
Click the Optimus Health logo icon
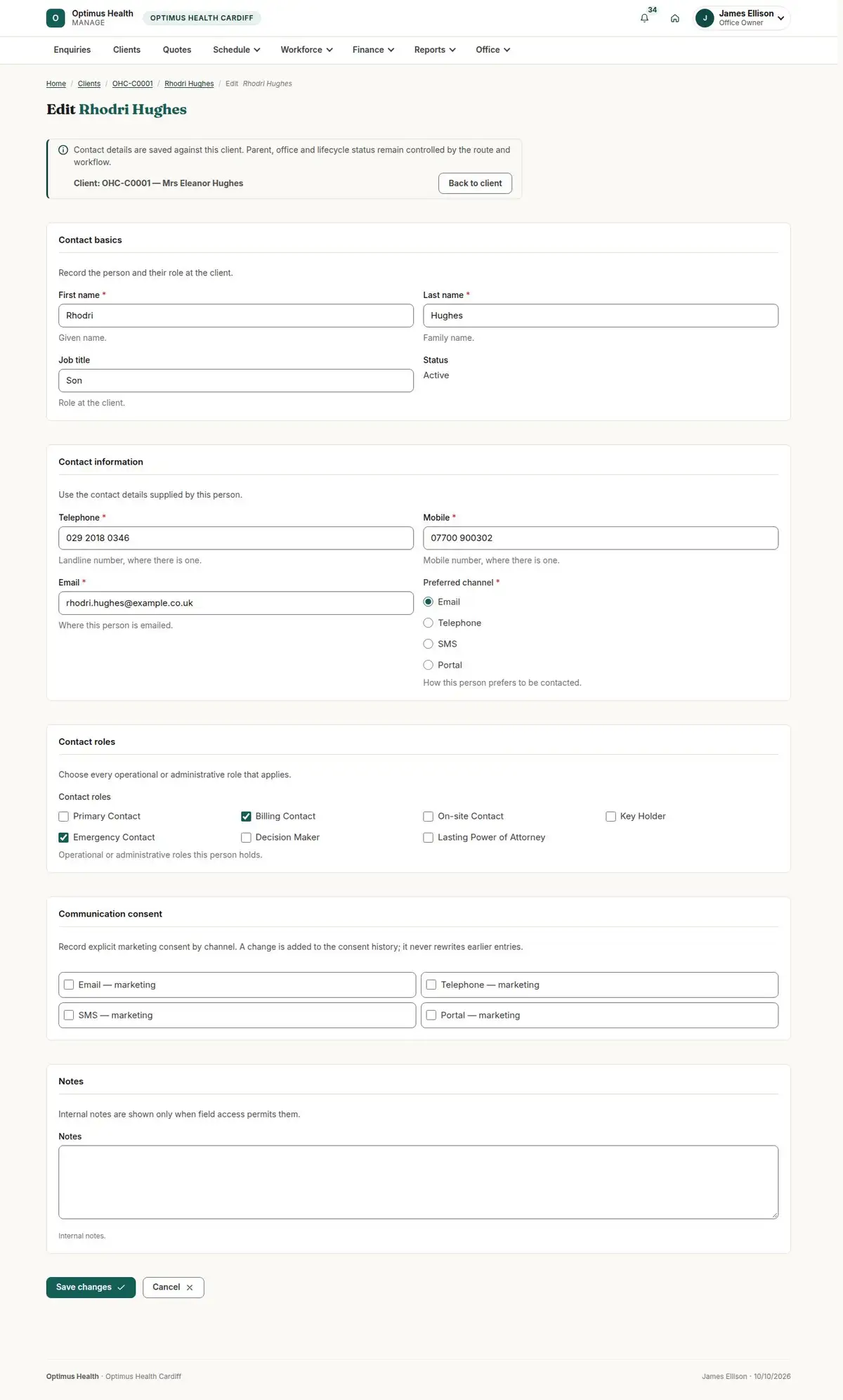[55, 18]
